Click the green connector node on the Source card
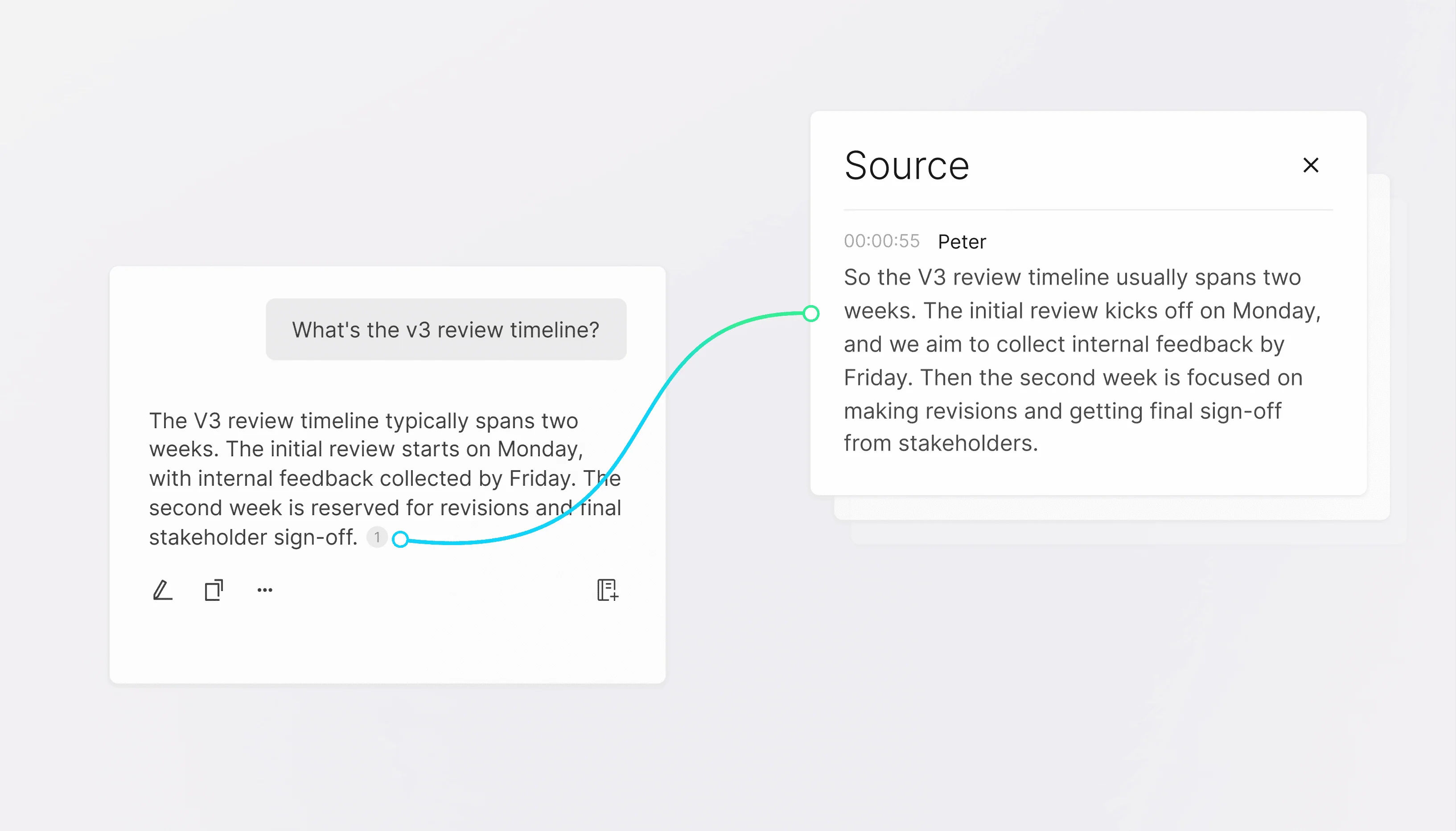The image size is (1456, 831). click(810, 313)
